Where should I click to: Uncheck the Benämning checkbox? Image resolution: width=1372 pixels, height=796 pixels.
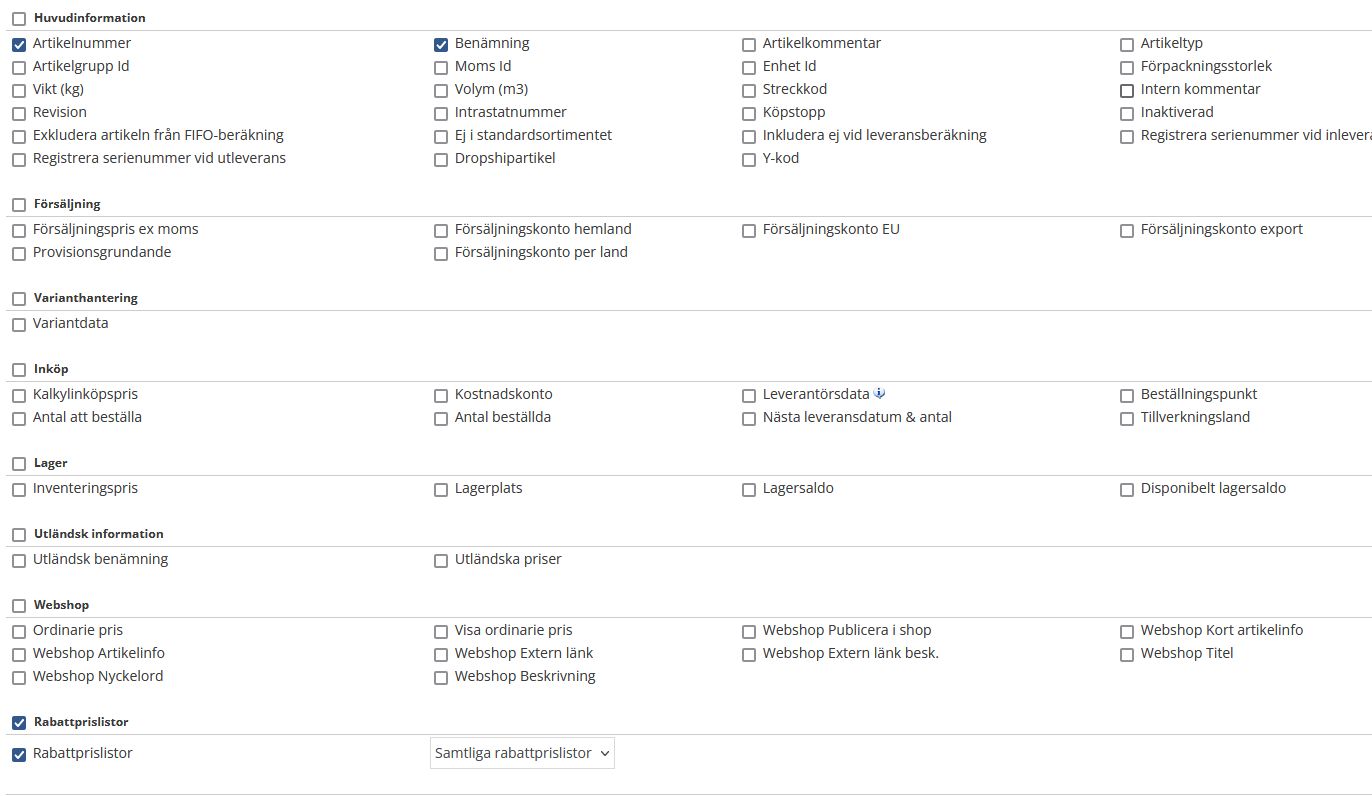point(441,45)
